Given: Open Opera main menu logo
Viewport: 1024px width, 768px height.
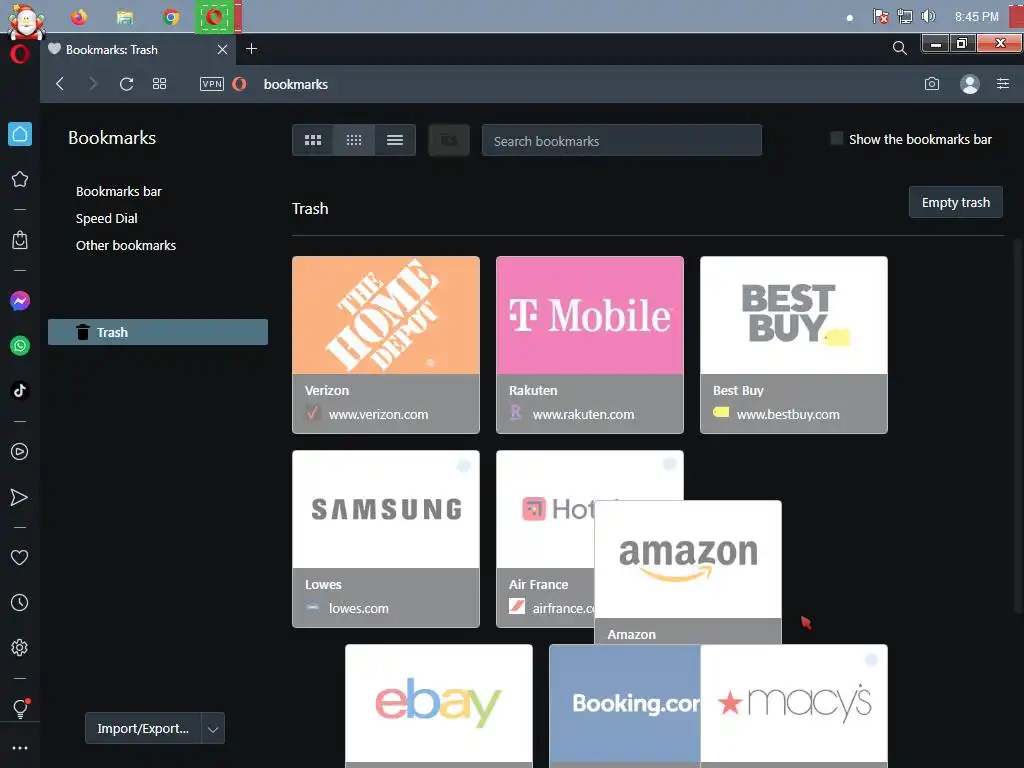Looking at the screenshot, I should click(x=20, y=54).
